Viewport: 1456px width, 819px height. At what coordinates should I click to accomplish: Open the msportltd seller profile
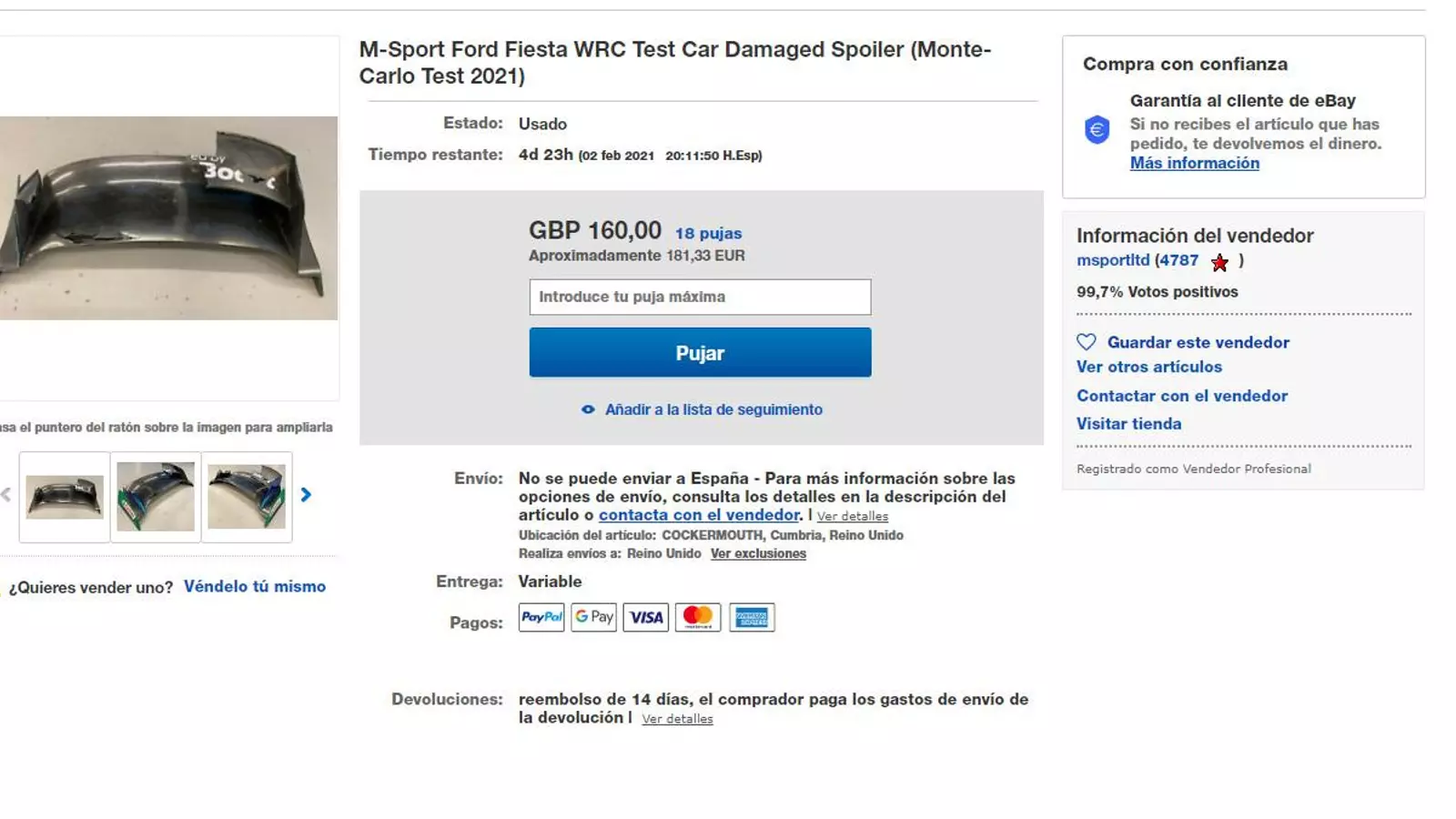1113,260
